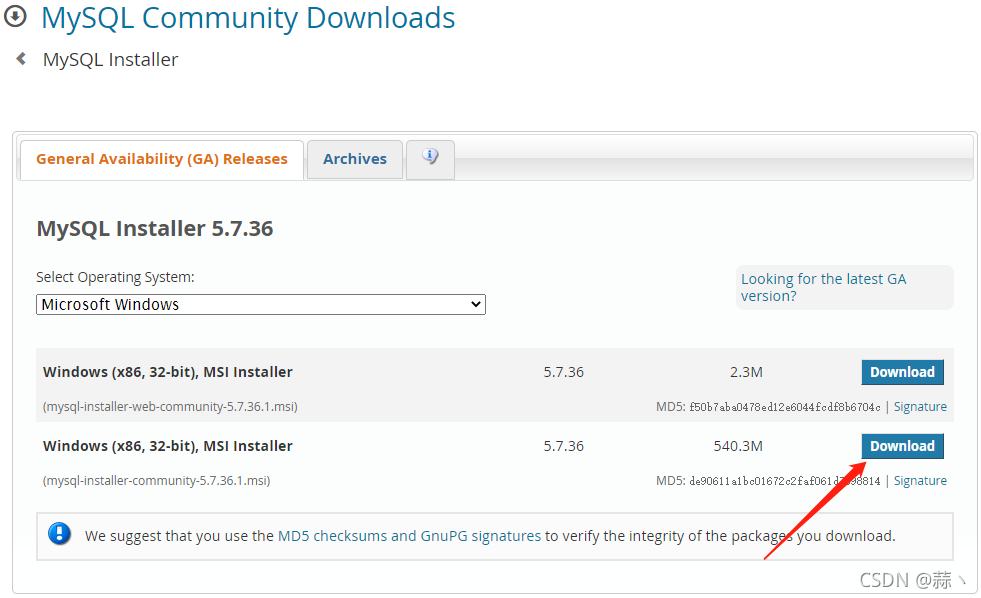The image size is (981, 598).
Task: Download the 540.3M community MSI installer
Action: [902, 446]
